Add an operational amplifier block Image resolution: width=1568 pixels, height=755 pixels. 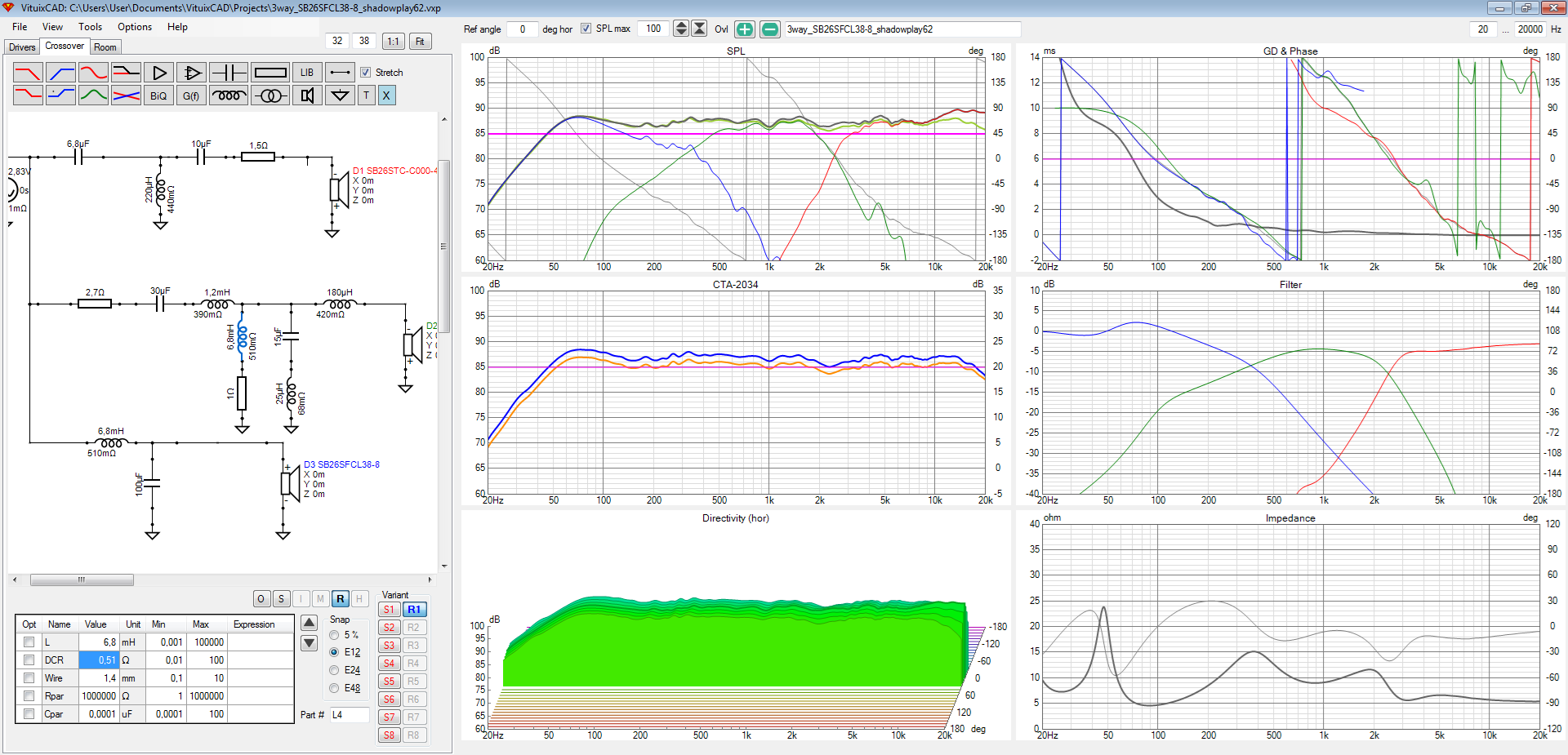point(191,73)
